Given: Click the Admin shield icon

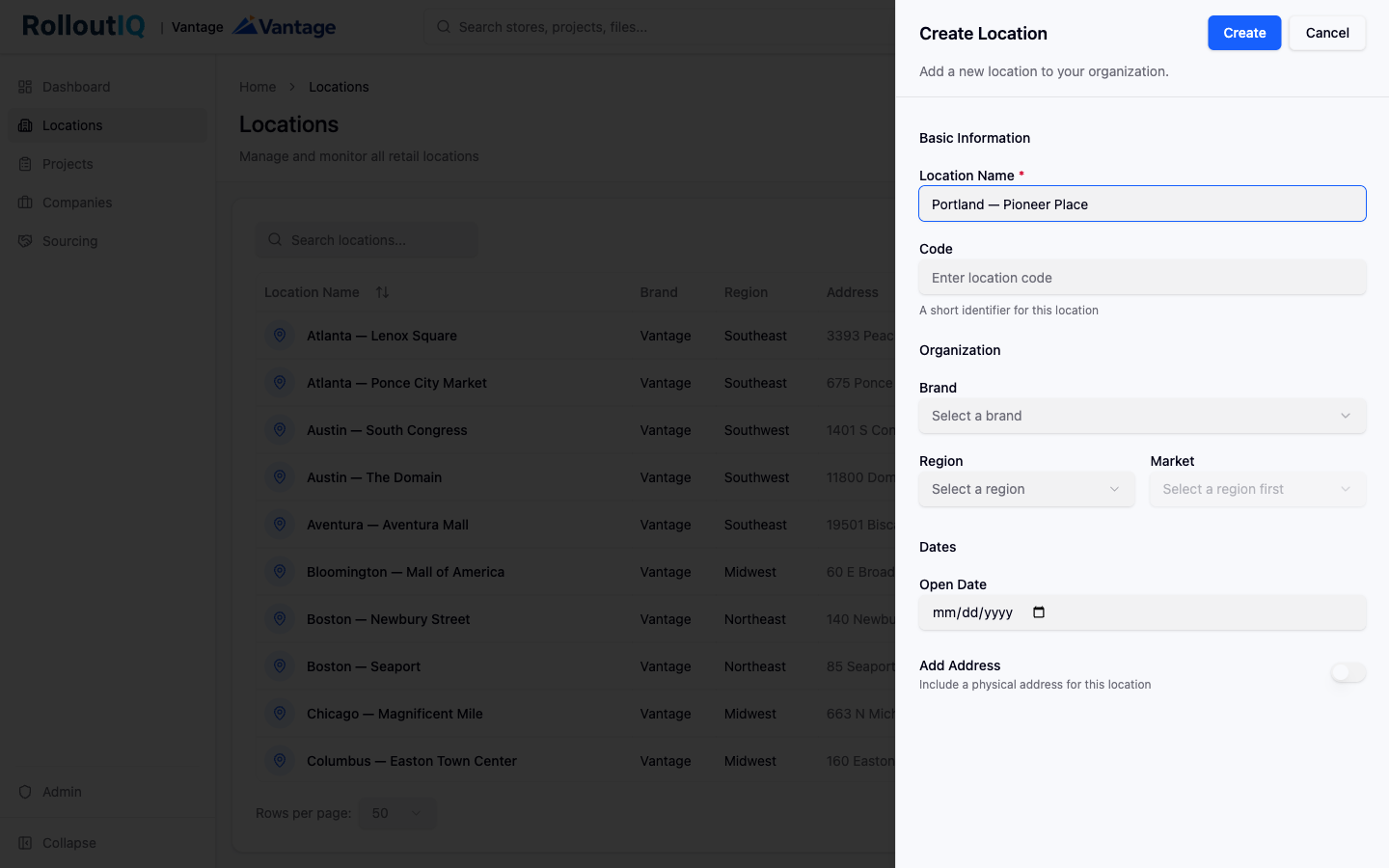Looking at the screenshot, I should (x=25, y=792).
